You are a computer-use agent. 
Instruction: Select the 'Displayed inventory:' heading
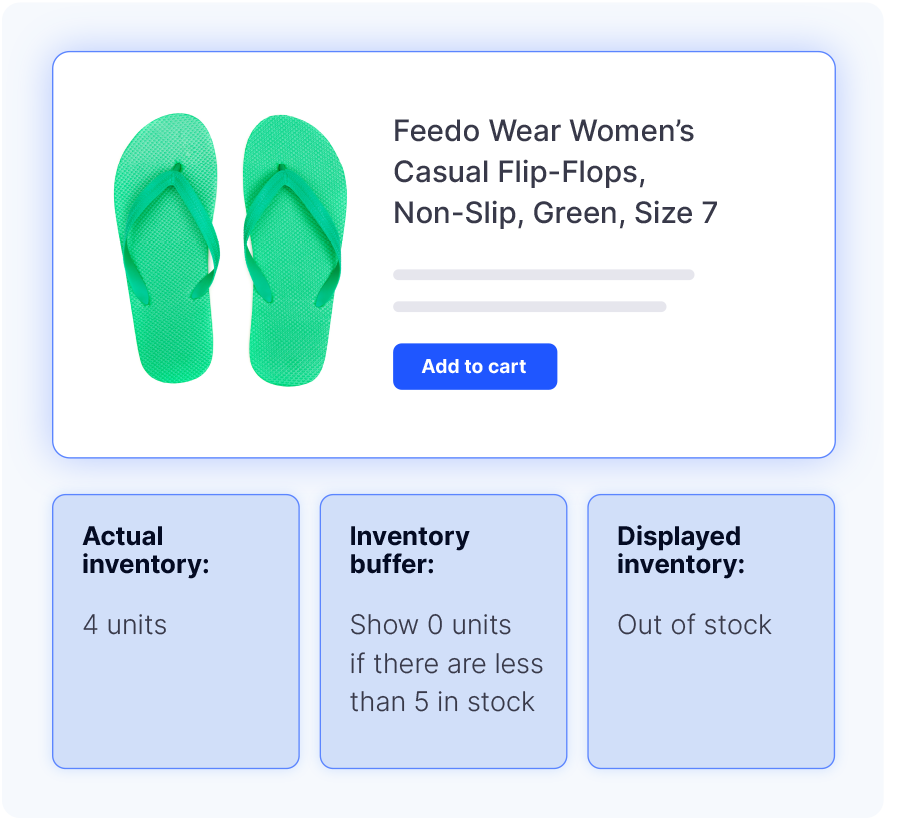pyautogui.click(x=681, y=550)
